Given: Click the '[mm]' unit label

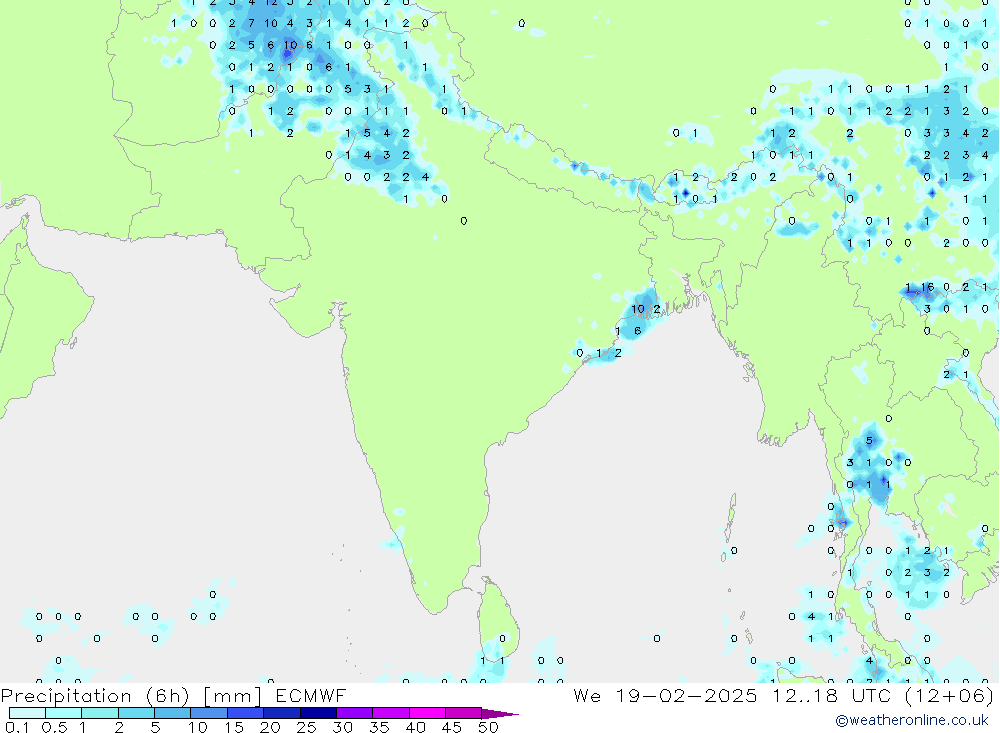Looking at the screenshot, I should click(233, 696).
